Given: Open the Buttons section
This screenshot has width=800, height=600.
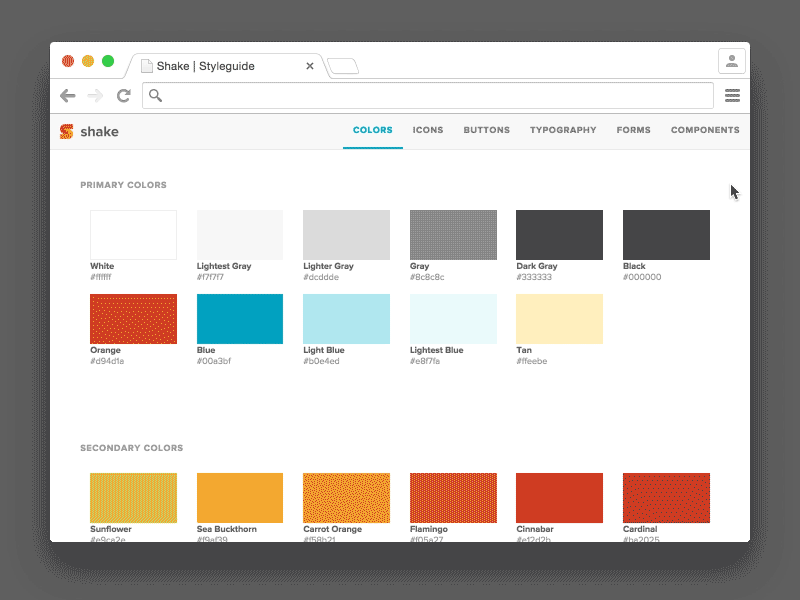Looking at the screenshot, I should [486, 130].
